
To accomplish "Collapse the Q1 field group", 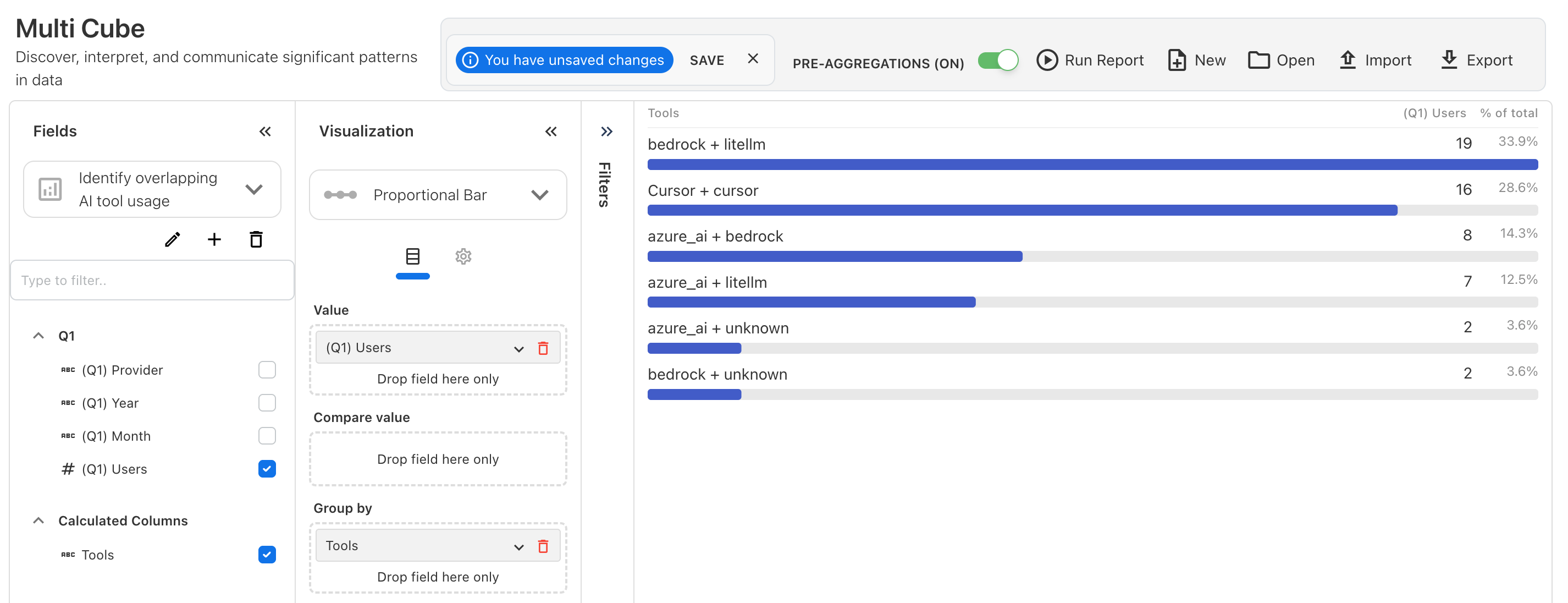I will coord(38,336).
